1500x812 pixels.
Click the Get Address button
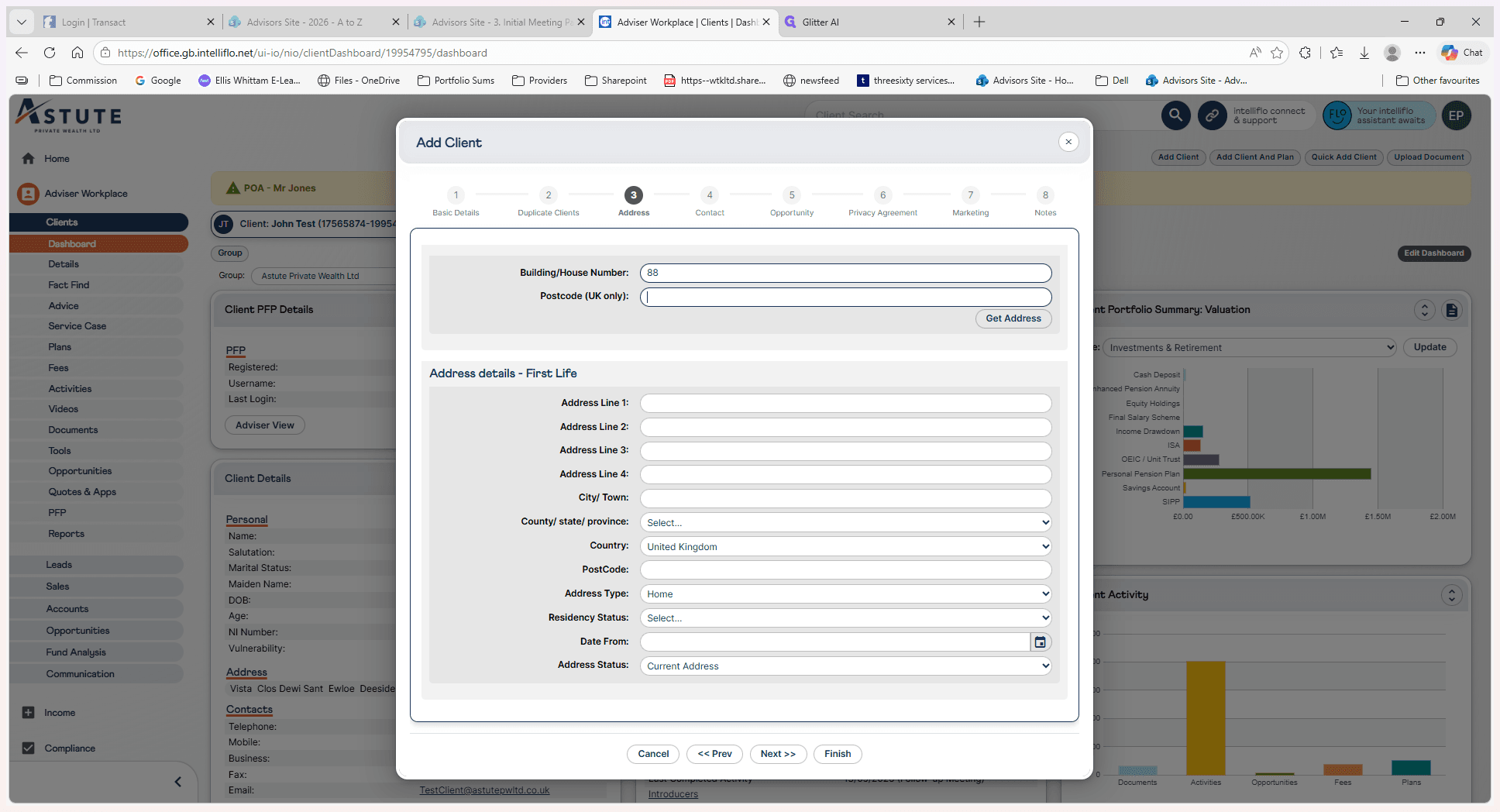click(x=1013, y=318)
